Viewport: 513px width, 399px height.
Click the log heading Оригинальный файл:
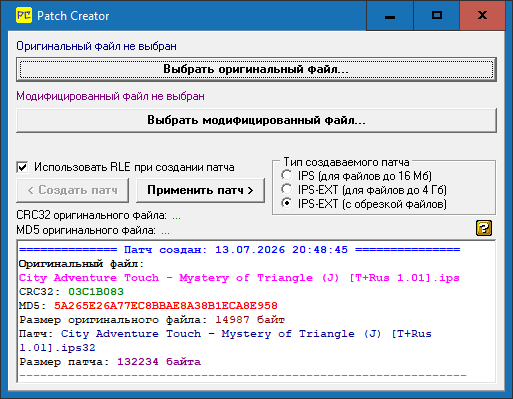(x=81, y=264)
